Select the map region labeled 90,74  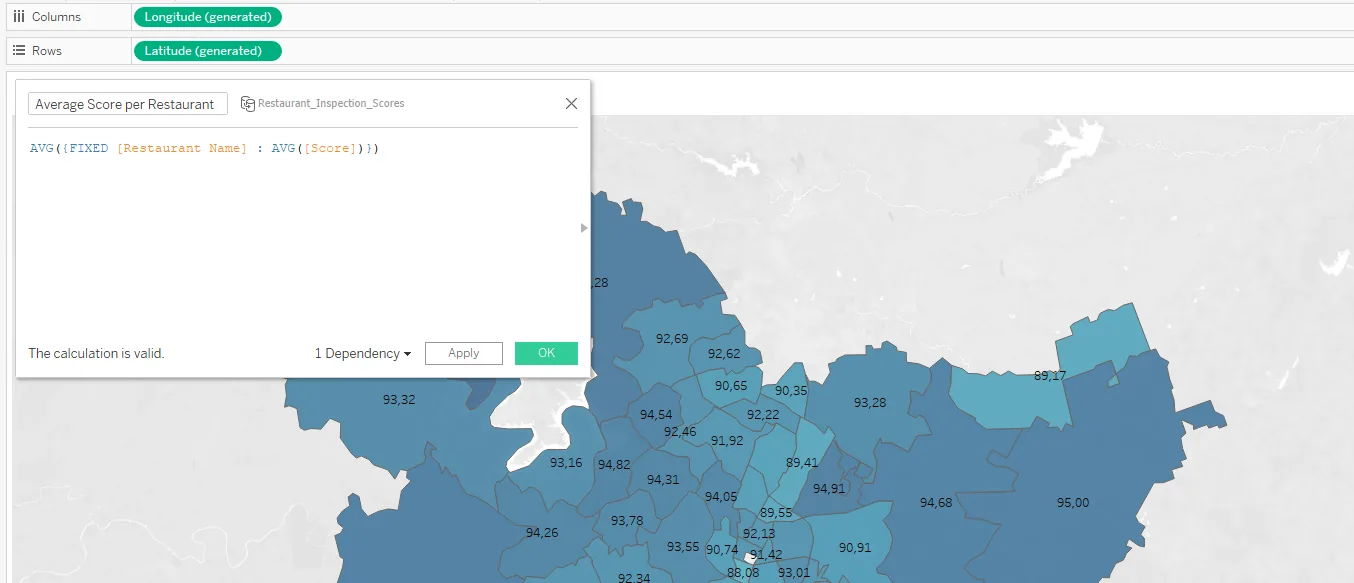pos(722,550)
